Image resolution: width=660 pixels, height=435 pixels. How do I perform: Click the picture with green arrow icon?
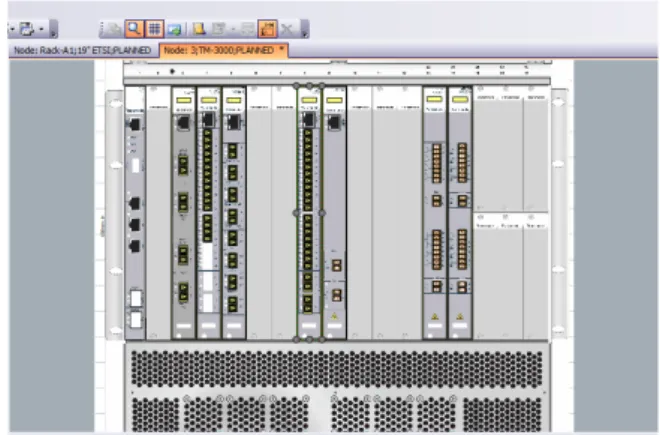click(x=174, y=29)
